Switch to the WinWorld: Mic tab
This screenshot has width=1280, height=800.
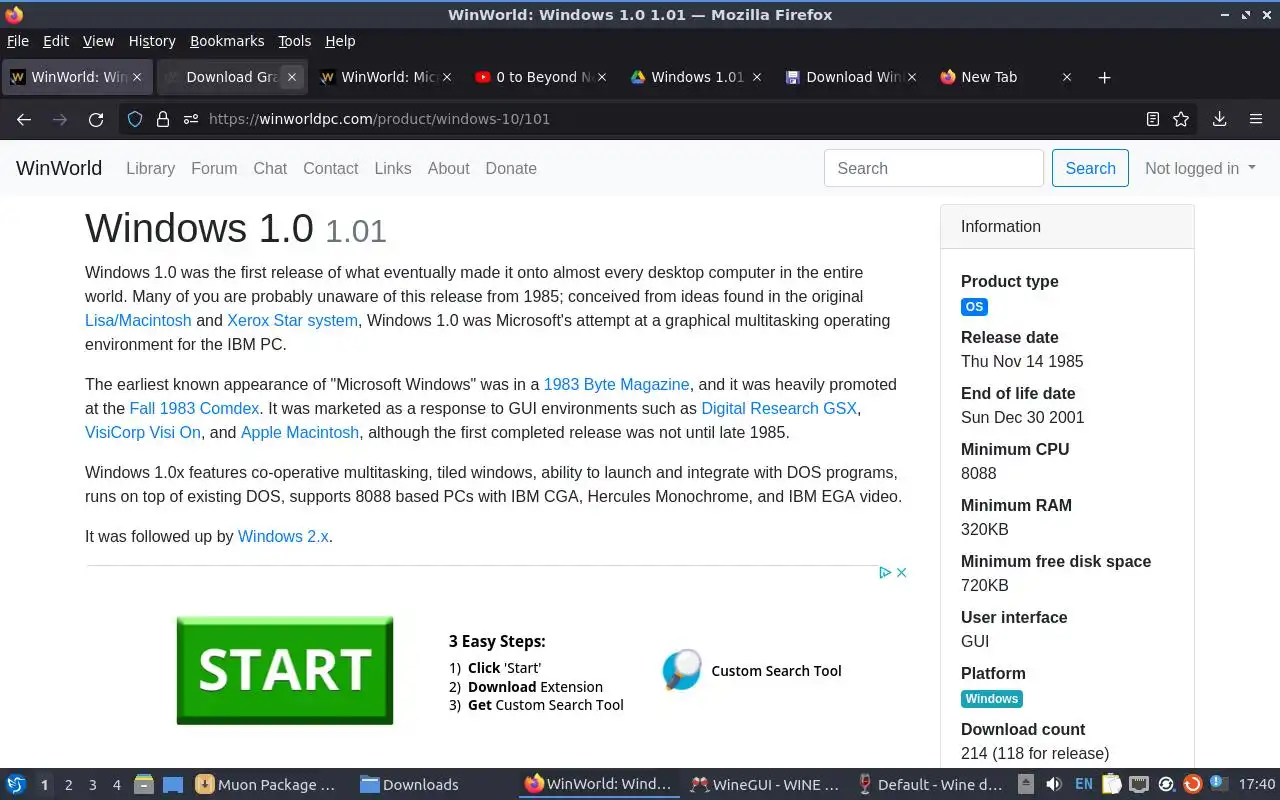tap(385, 77)
